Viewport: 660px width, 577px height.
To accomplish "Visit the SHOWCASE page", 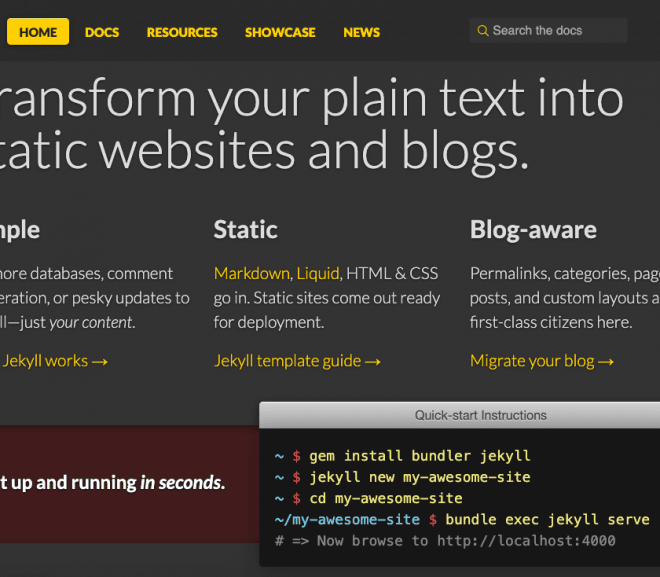I will pos(280,32).
